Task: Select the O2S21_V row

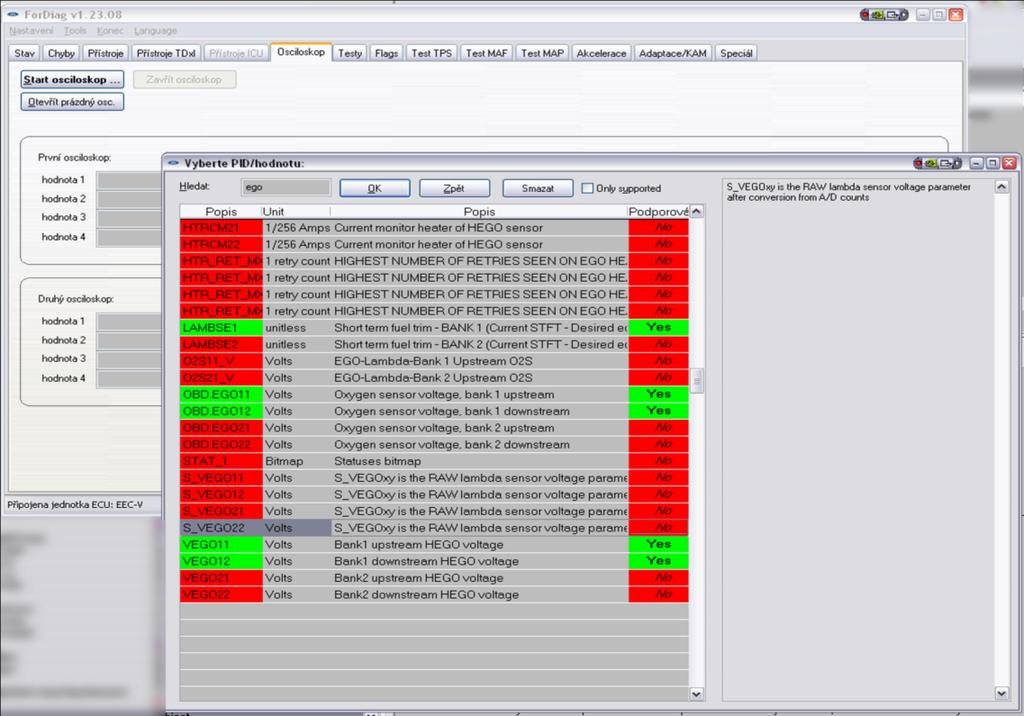Action: [x=434, y=378]
